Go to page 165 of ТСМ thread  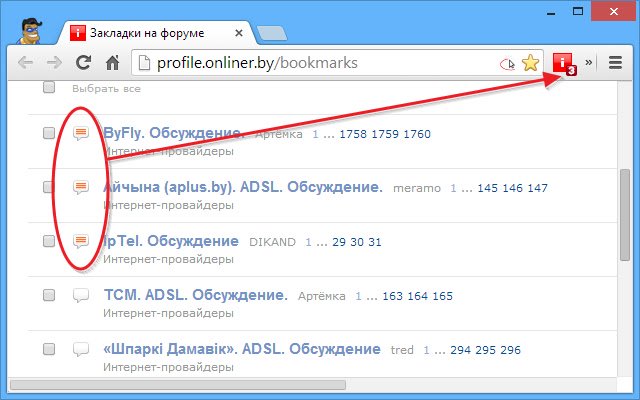tap(442, 296)
